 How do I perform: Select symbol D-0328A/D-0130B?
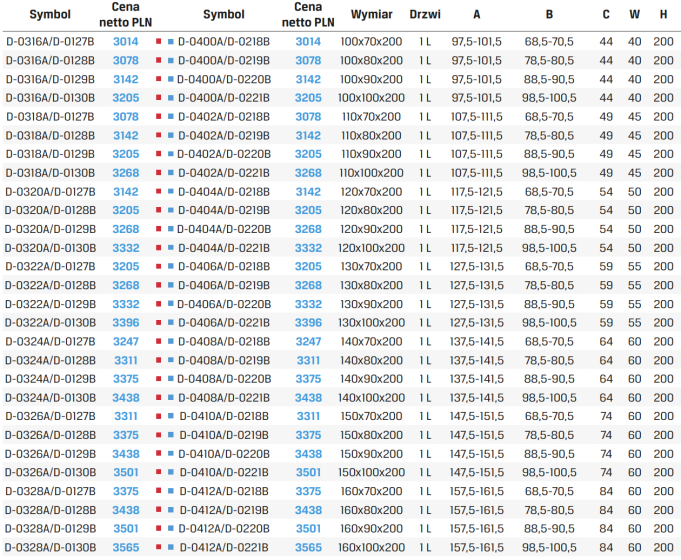point(50,547)
